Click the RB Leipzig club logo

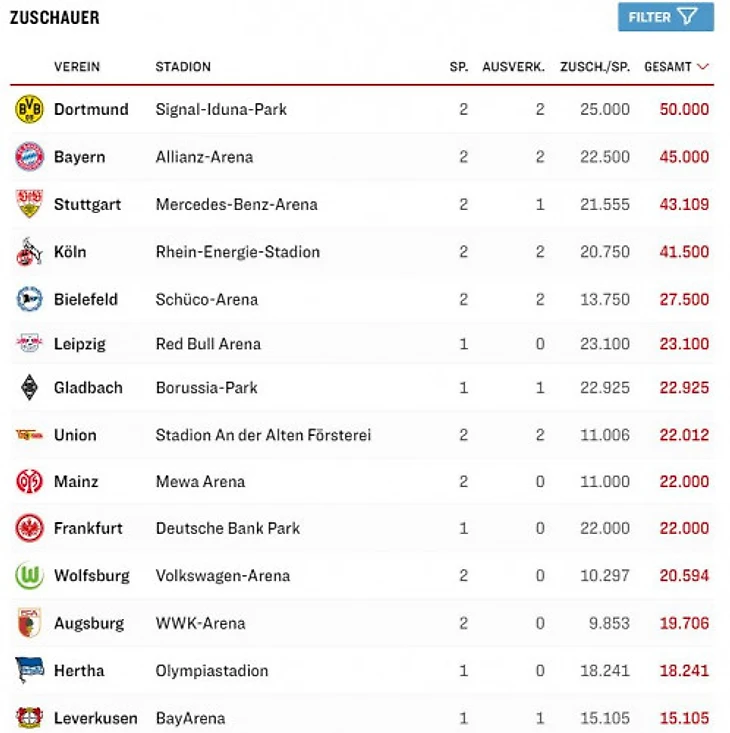coord(30,344)
